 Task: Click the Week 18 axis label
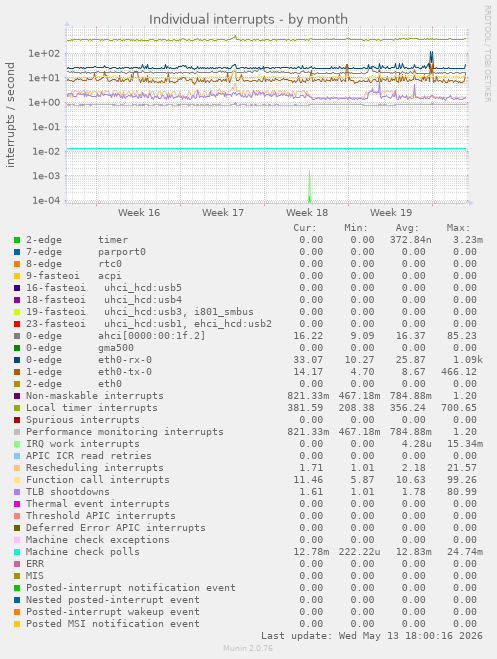307,213
